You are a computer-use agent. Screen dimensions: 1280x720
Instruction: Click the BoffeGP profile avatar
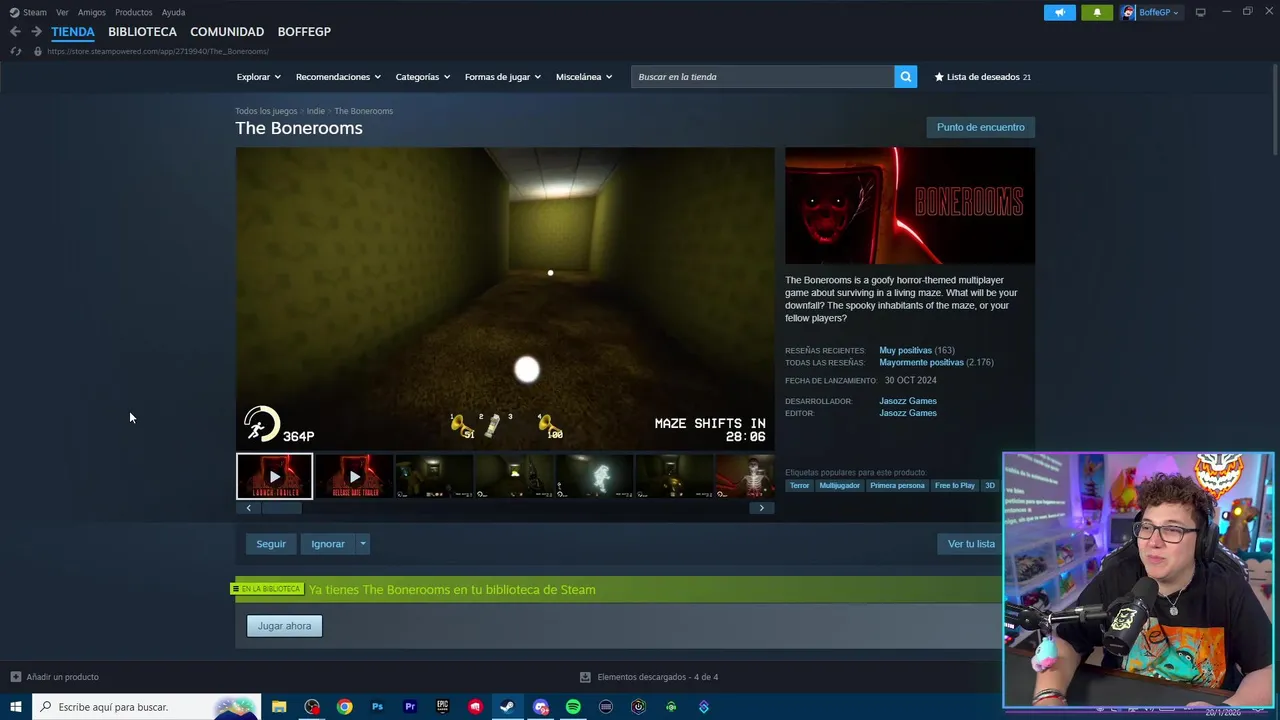click(1129, 12)
